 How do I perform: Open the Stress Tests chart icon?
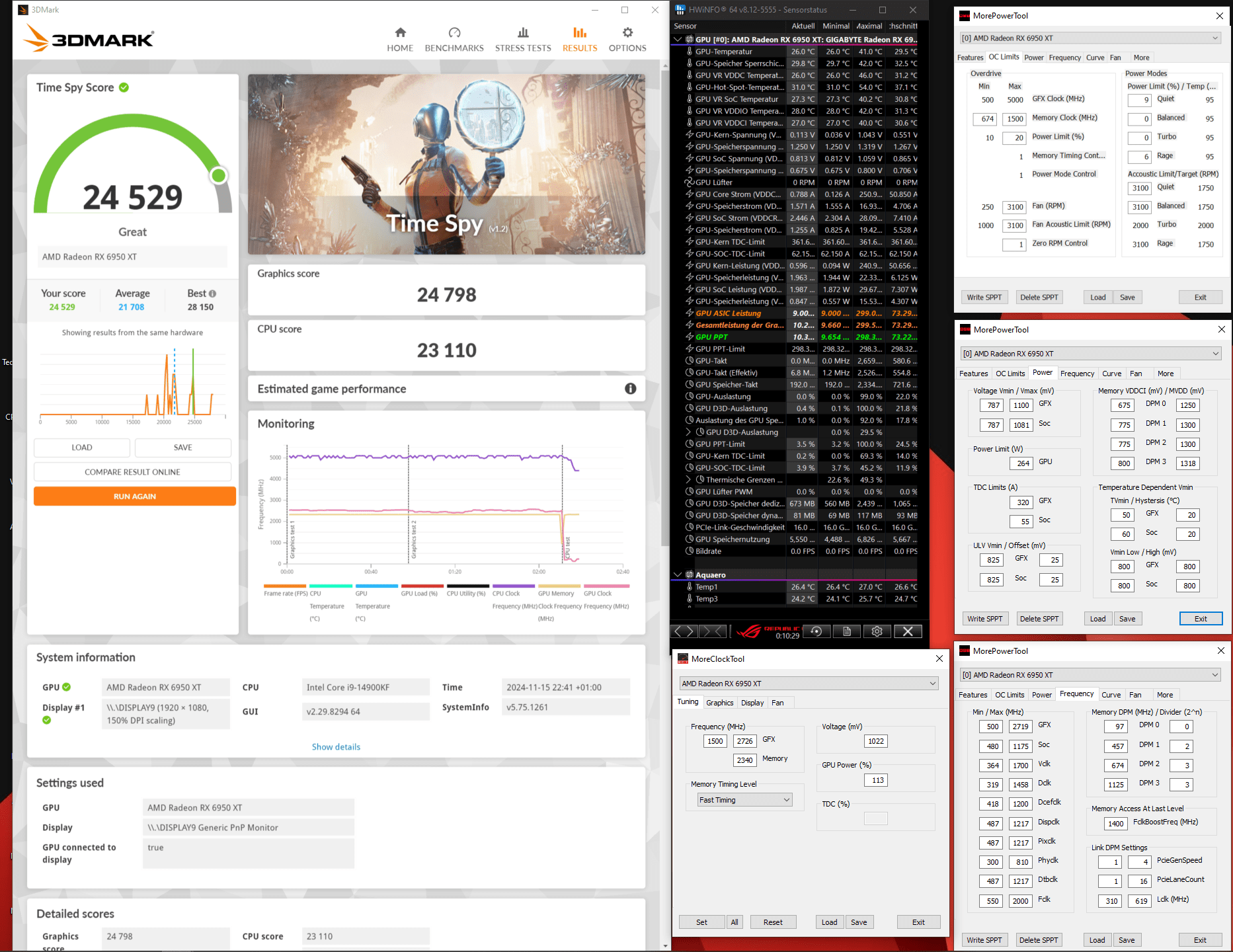click(523, 32)
